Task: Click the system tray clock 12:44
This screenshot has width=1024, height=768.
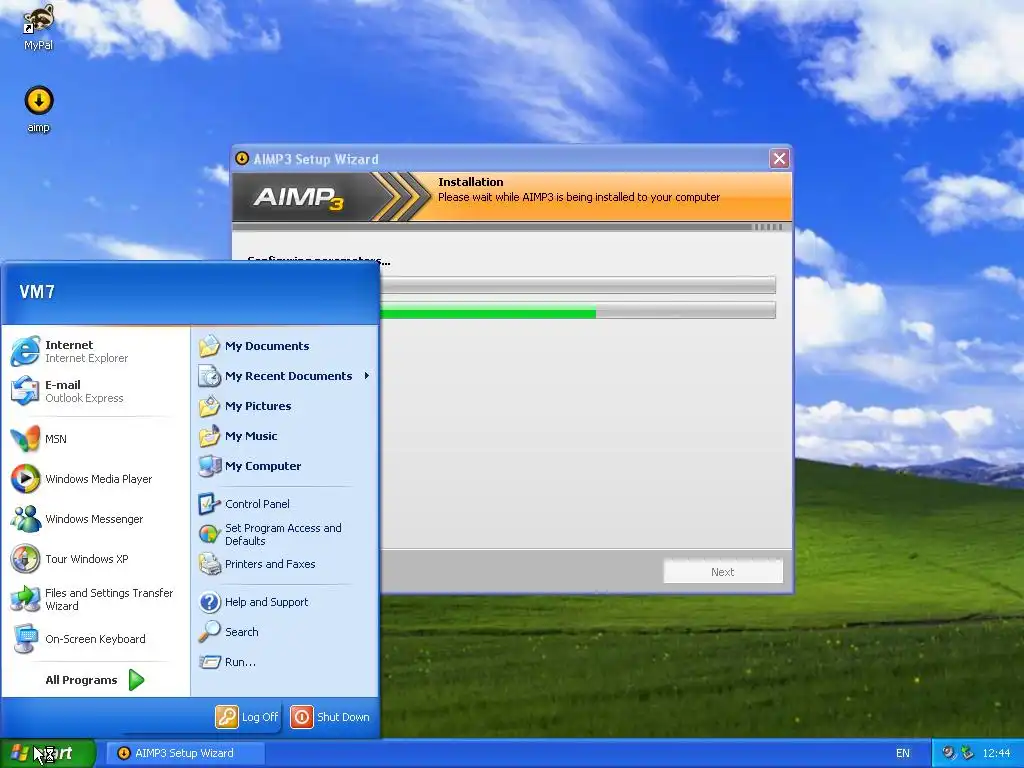Action: [x=996, y=753]
